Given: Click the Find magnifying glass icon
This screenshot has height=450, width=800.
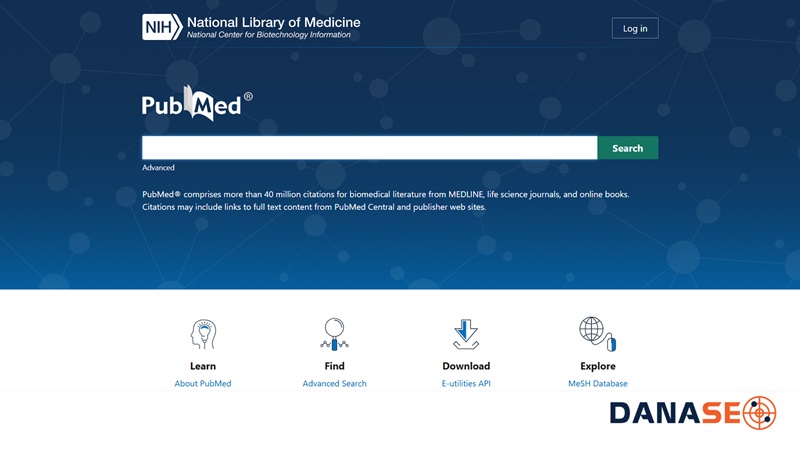Looking at the screenshot, I should (x=334, y=334).
